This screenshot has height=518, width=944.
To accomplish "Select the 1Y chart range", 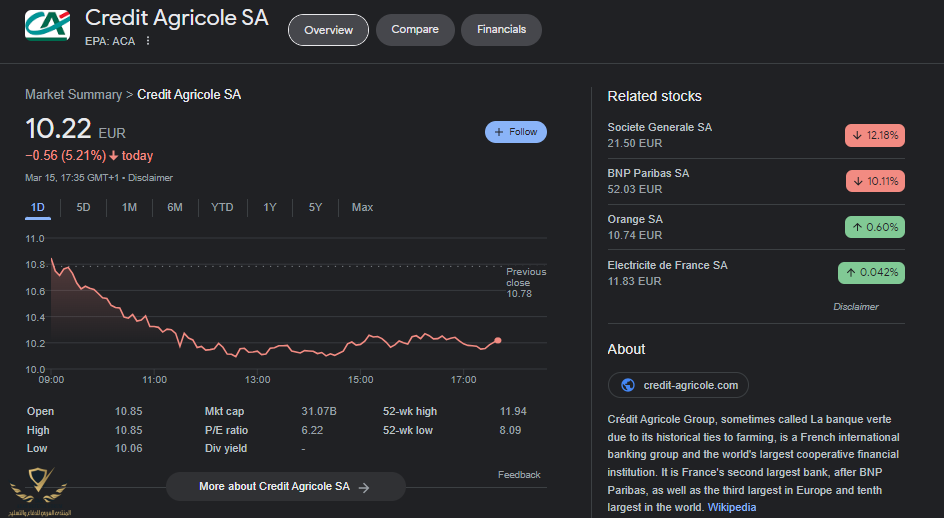I will pyautogui.click(x=270, y=207).
